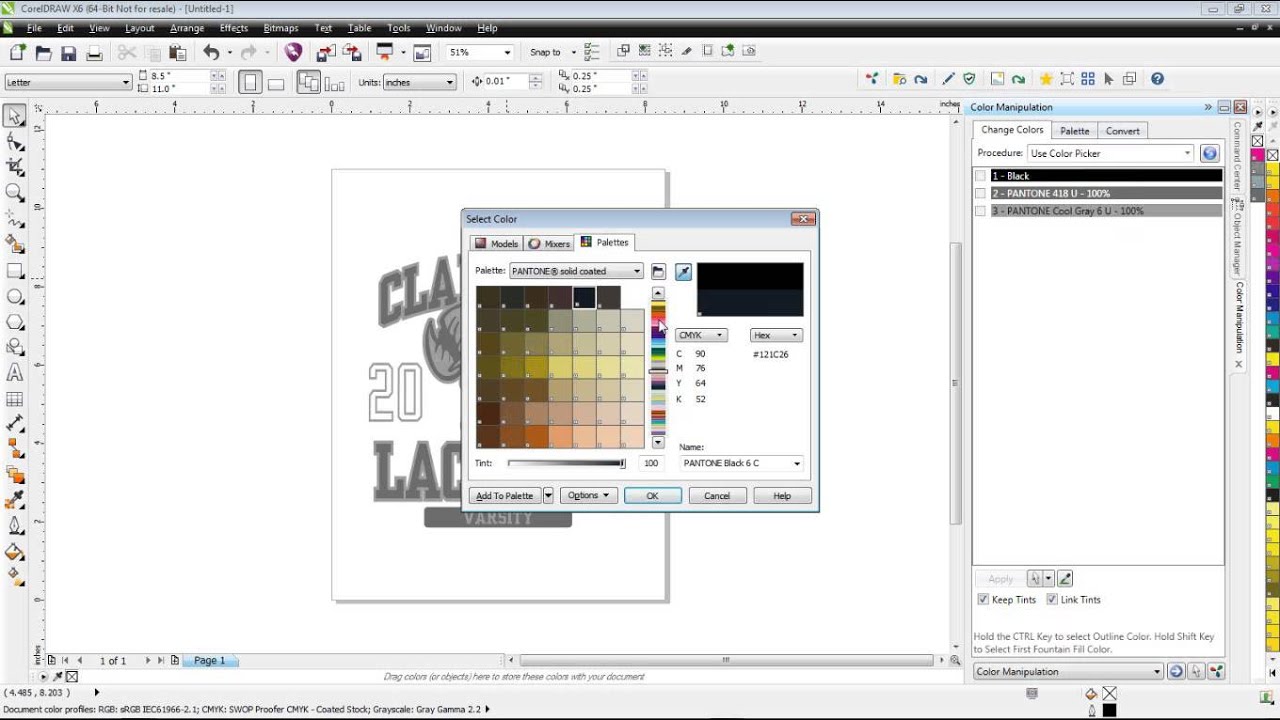This screenshot has height=720, width=1280.
Task: Toggle the Keep Tints checkbox
Action: click(x=983, y=600)
